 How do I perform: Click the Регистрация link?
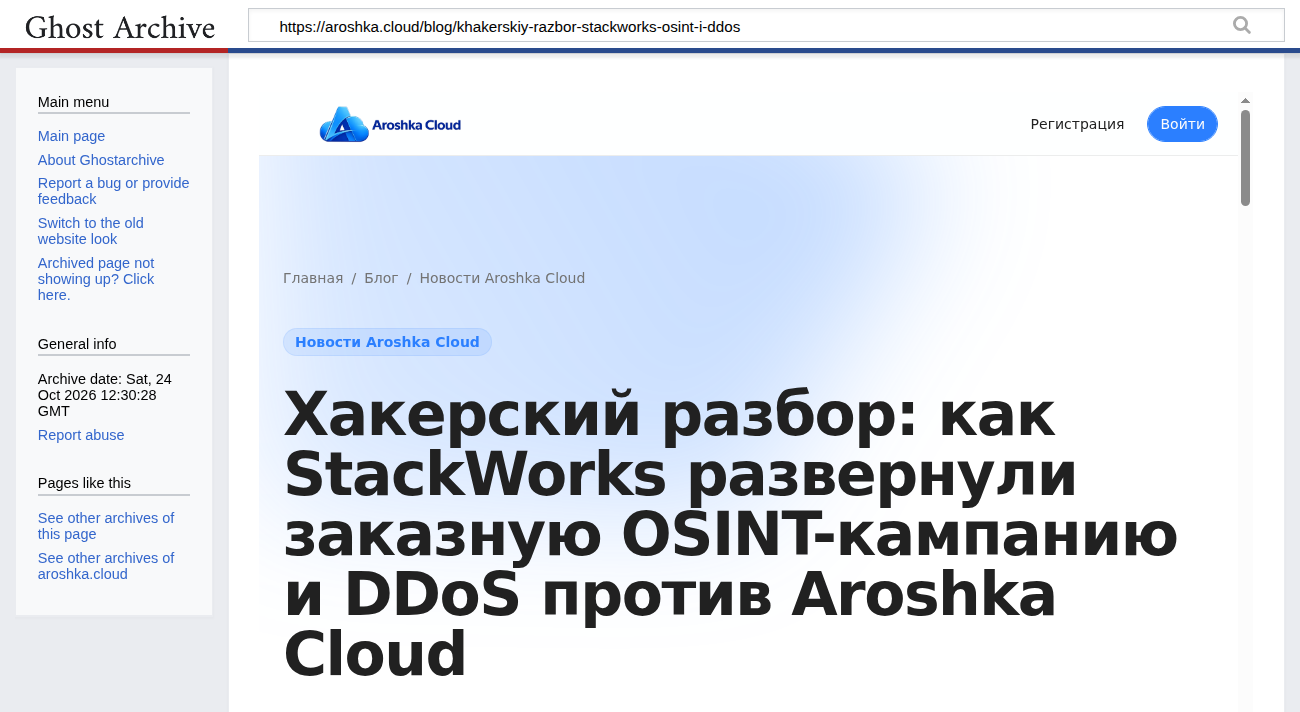click(1077, 124)
